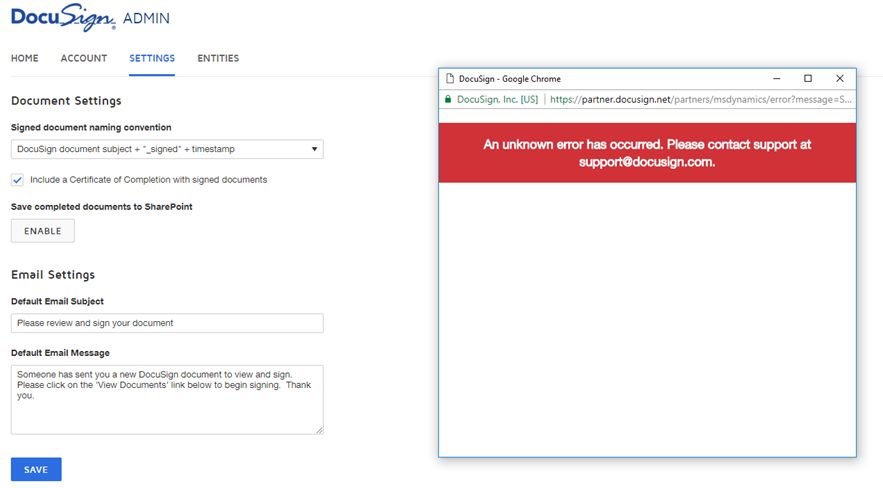Click the ADMIN text beside logo

pyautogui.click(x=146, y=18)
